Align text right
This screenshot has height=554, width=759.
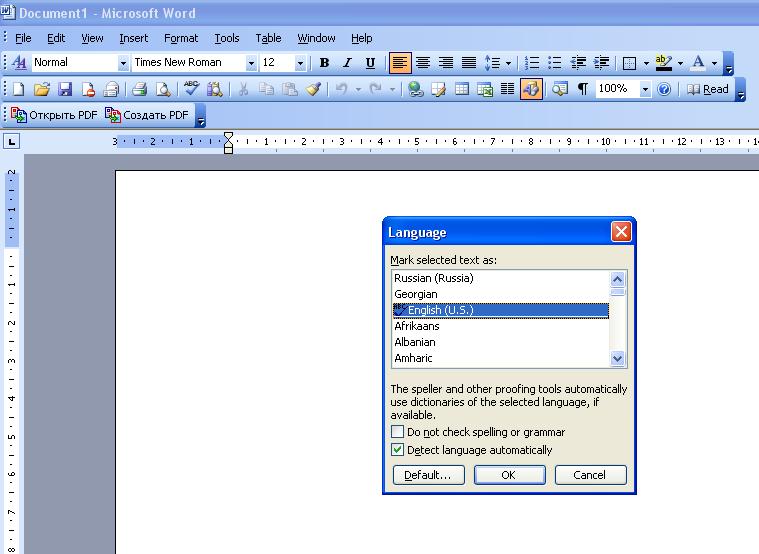446,63
